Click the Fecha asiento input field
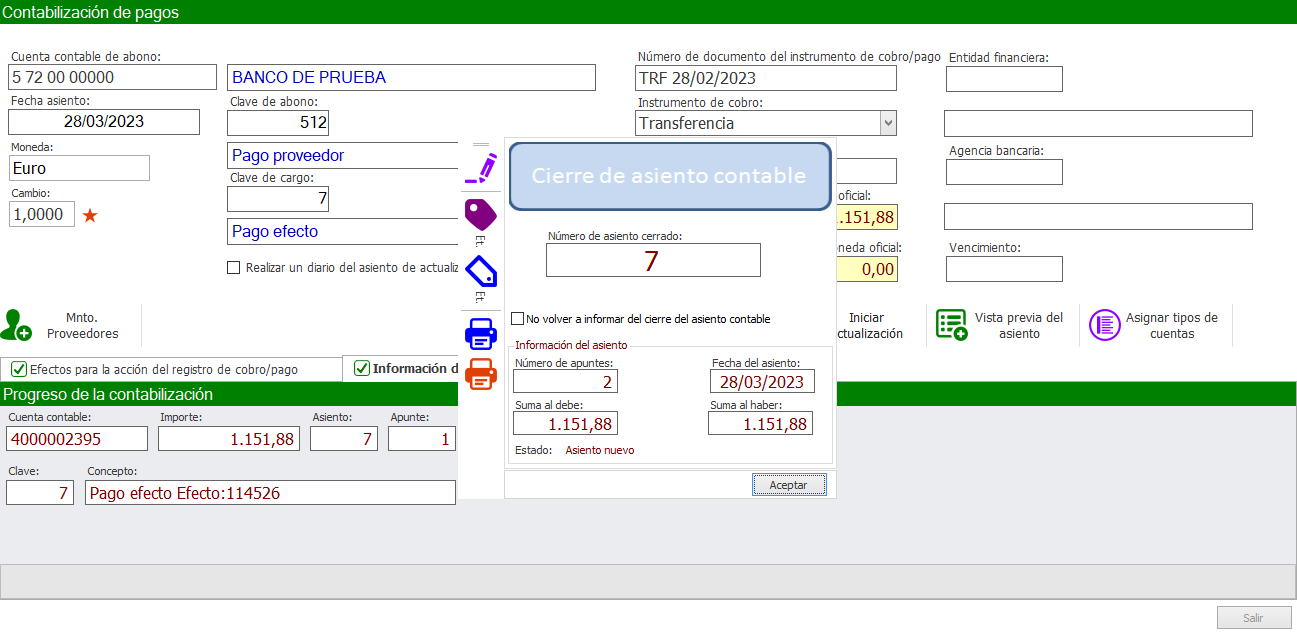This screenshot has height=633, width=1297. click(103, 121)
